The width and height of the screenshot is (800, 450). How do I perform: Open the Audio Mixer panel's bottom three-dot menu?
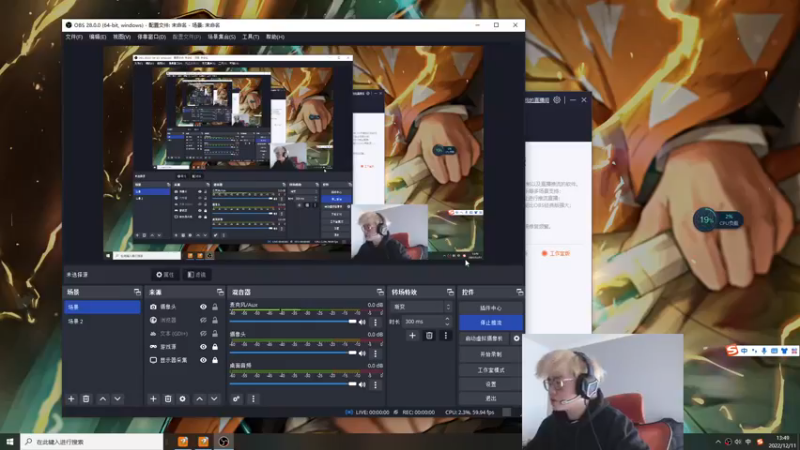(253, 399)
